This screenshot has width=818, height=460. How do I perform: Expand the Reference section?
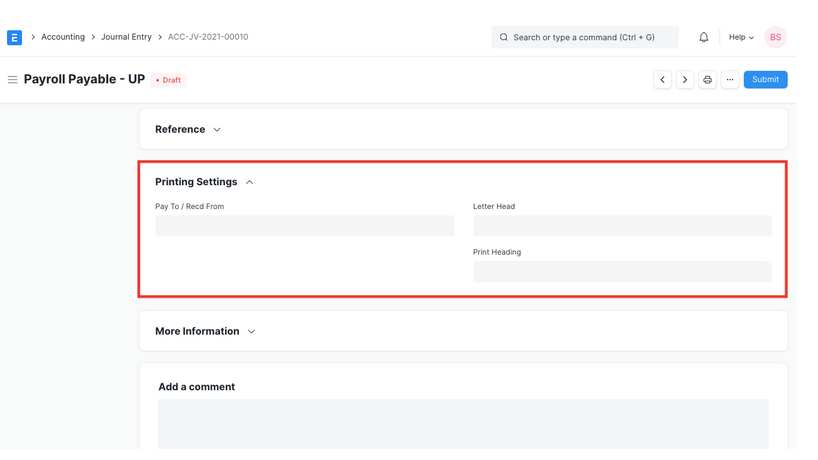coord(188,130)
